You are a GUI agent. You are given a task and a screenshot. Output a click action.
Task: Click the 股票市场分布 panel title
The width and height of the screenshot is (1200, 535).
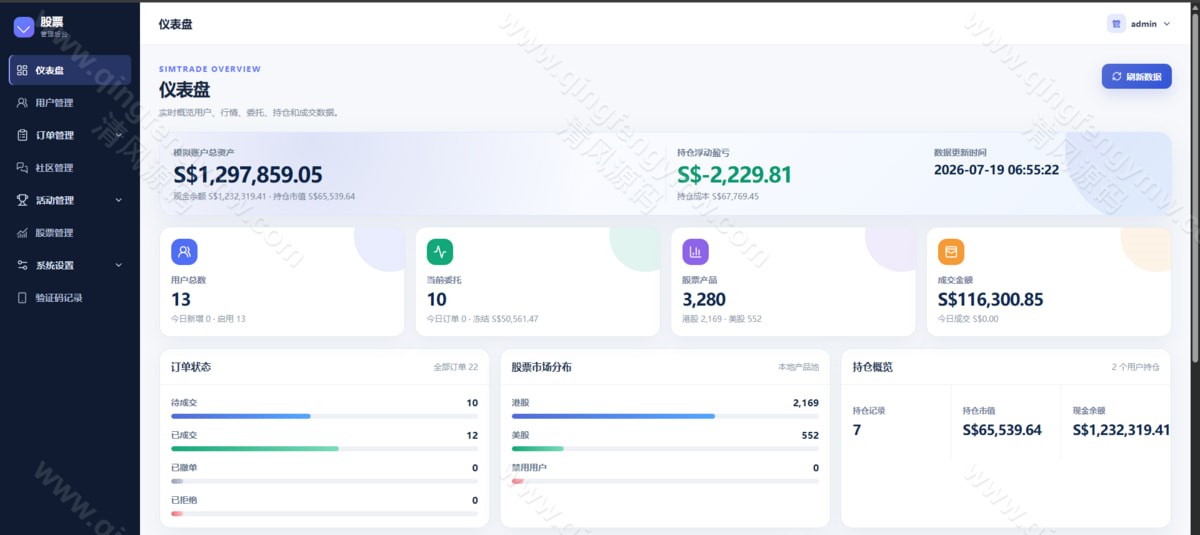click(541, 367)
